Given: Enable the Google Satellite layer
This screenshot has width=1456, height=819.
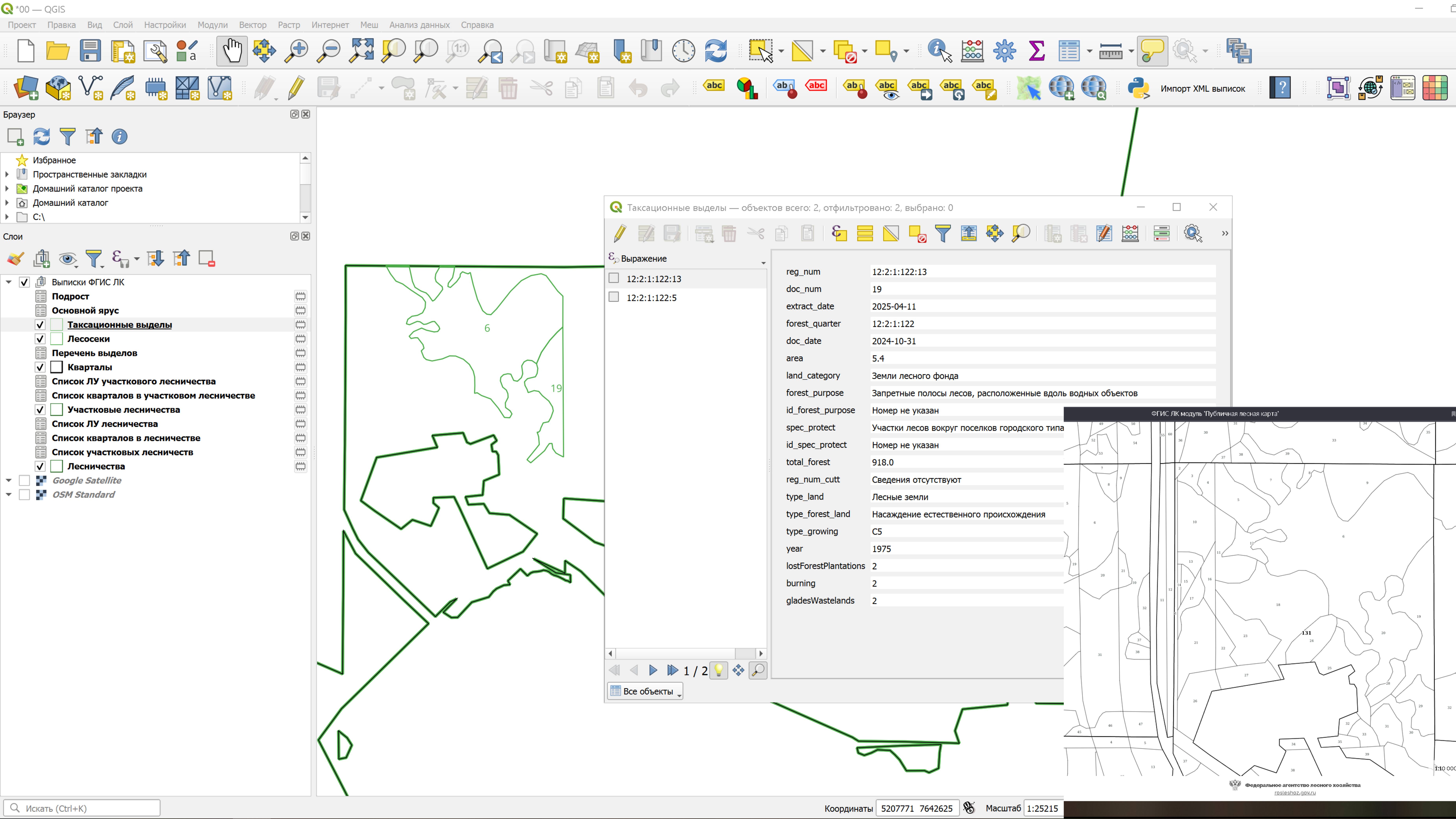Looking at the screenshot, I should (24, 480).
